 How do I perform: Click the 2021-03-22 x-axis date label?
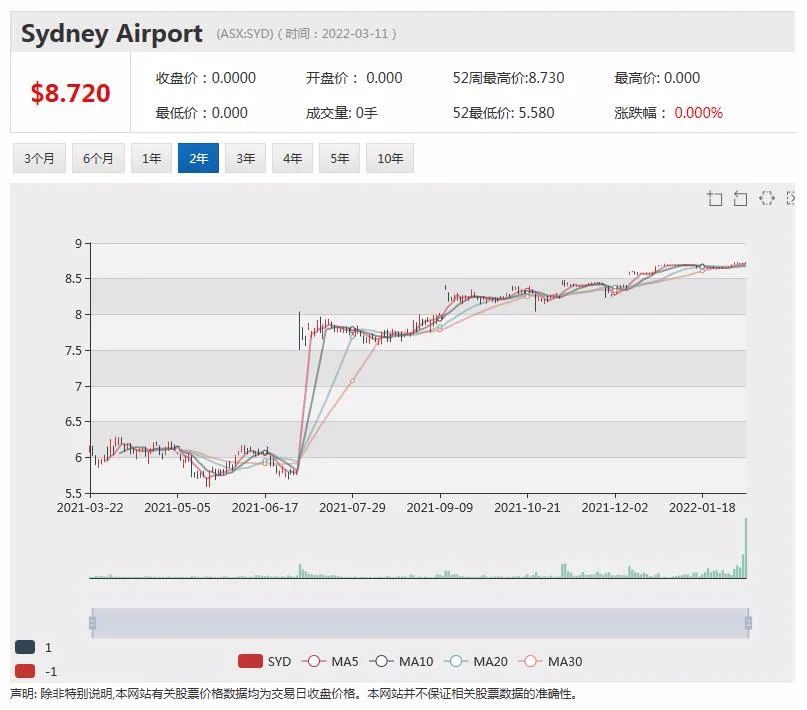tap(90, 507)
